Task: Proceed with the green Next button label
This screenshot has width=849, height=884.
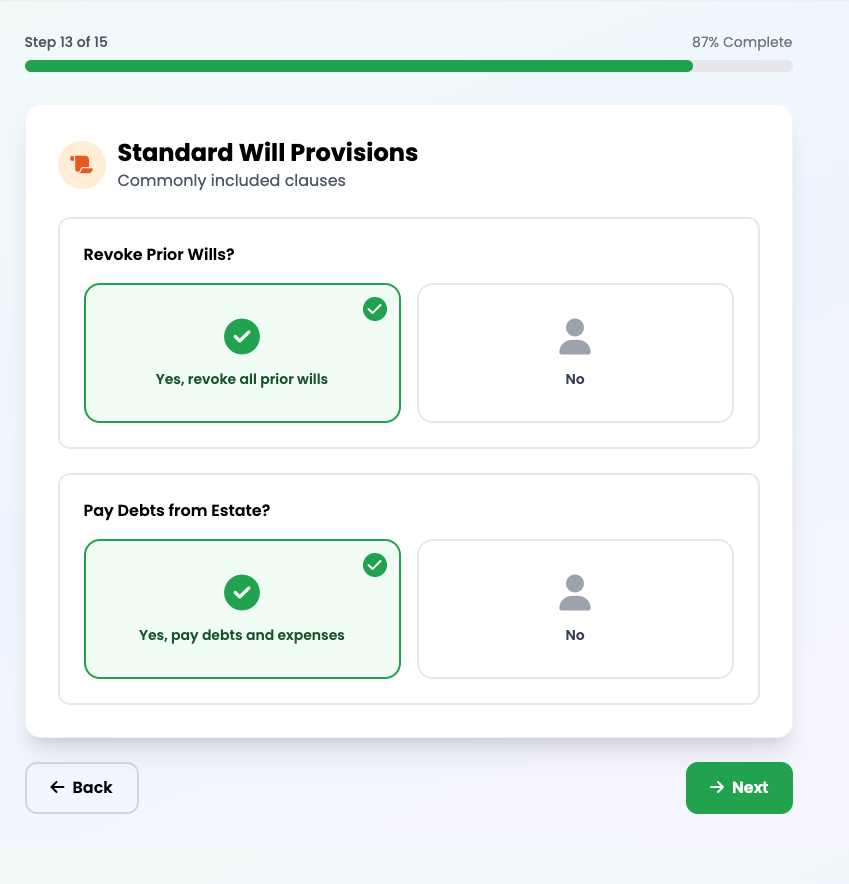Action: click(750, 788)
